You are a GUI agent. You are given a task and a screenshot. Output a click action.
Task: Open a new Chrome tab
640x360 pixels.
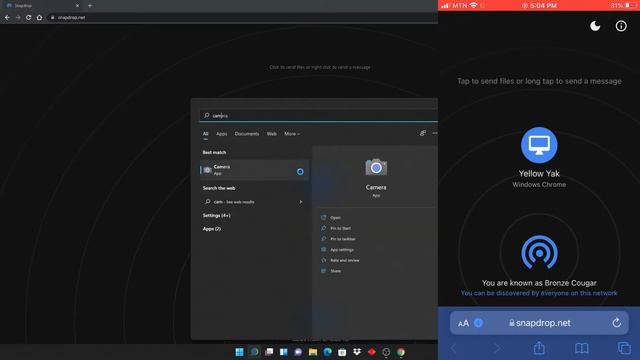click(90, 6)
